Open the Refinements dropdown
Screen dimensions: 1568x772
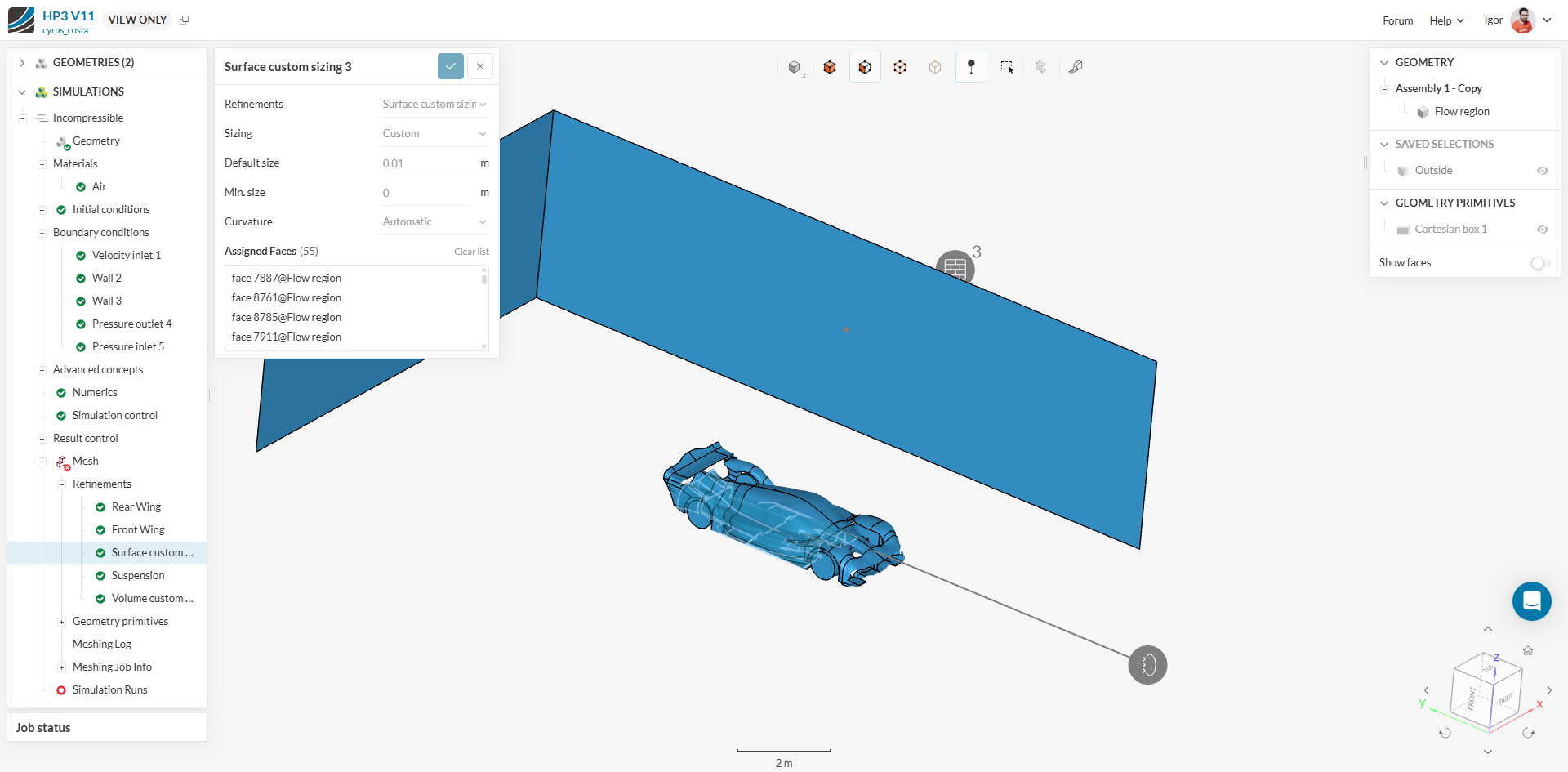point(434,105)
